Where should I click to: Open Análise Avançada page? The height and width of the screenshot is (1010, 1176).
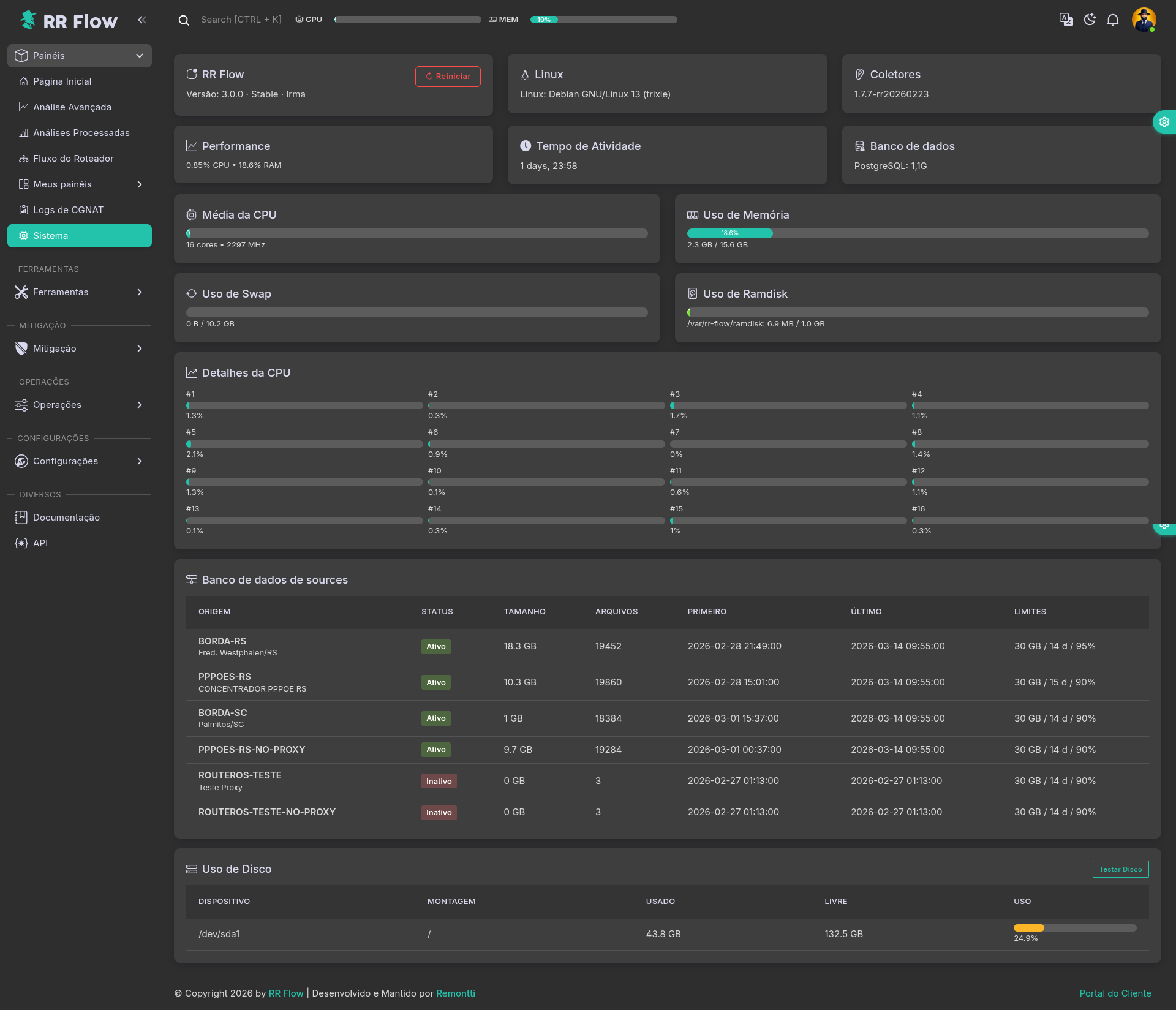click(x=72, y=107)
